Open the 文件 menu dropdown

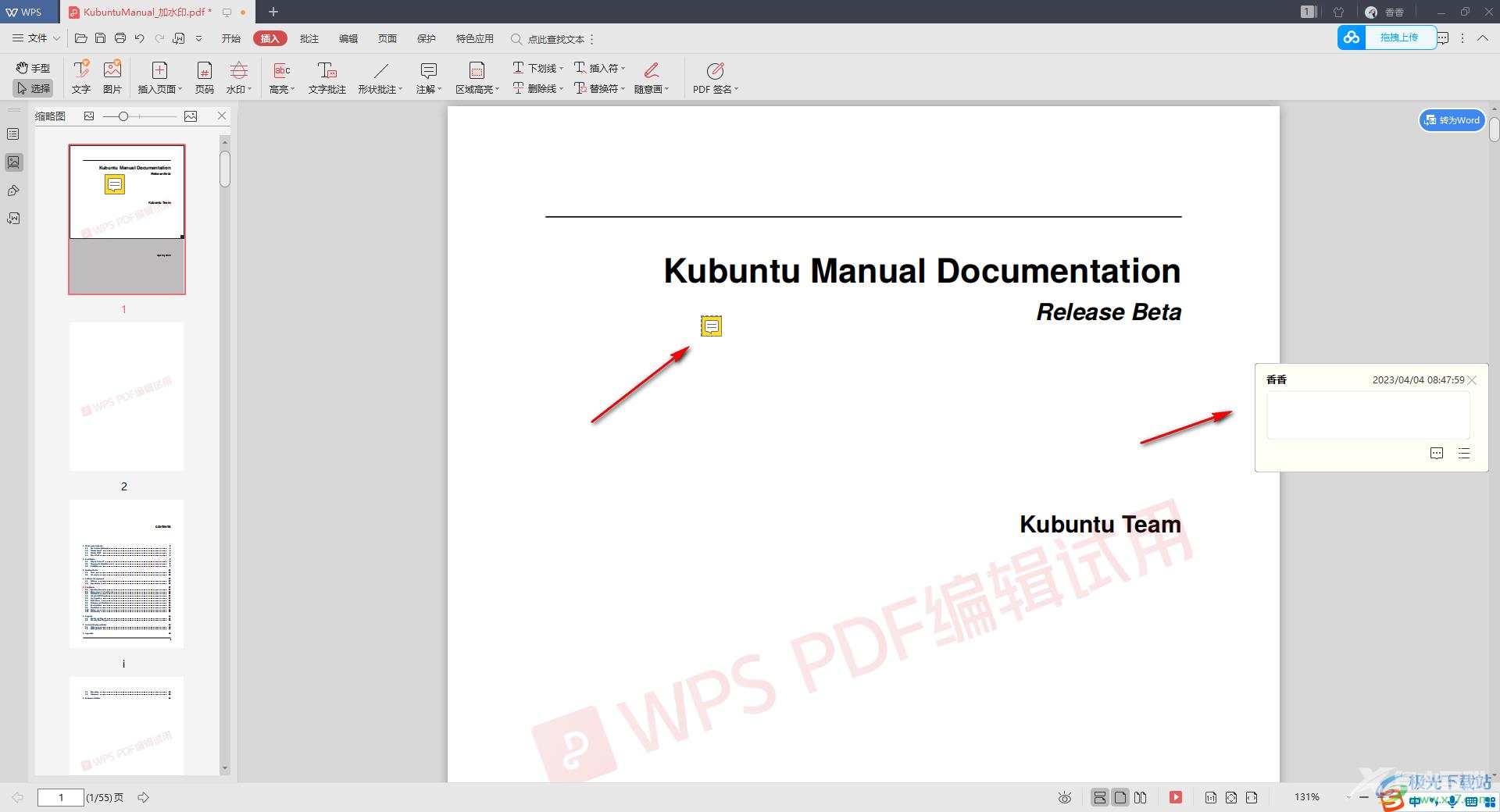tap(36, 38)
